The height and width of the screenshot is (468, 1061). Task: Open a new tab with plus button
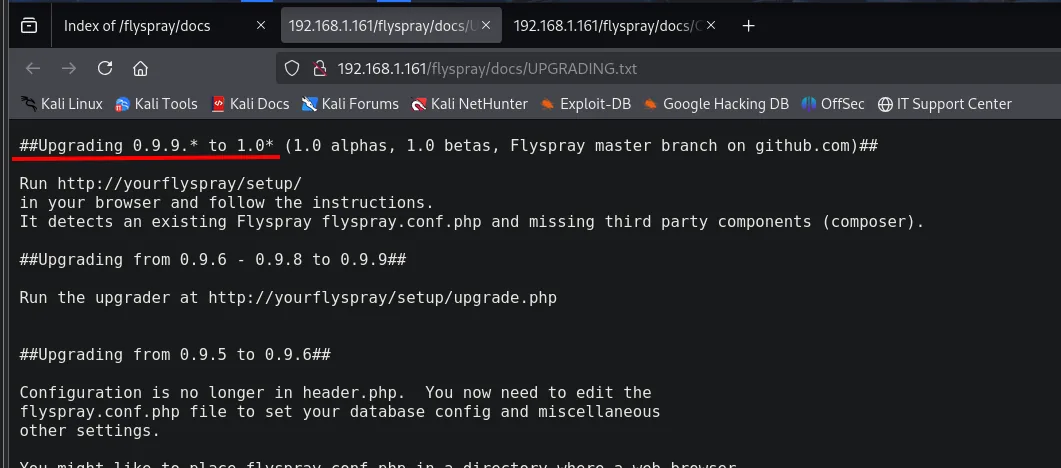point(748,26)
